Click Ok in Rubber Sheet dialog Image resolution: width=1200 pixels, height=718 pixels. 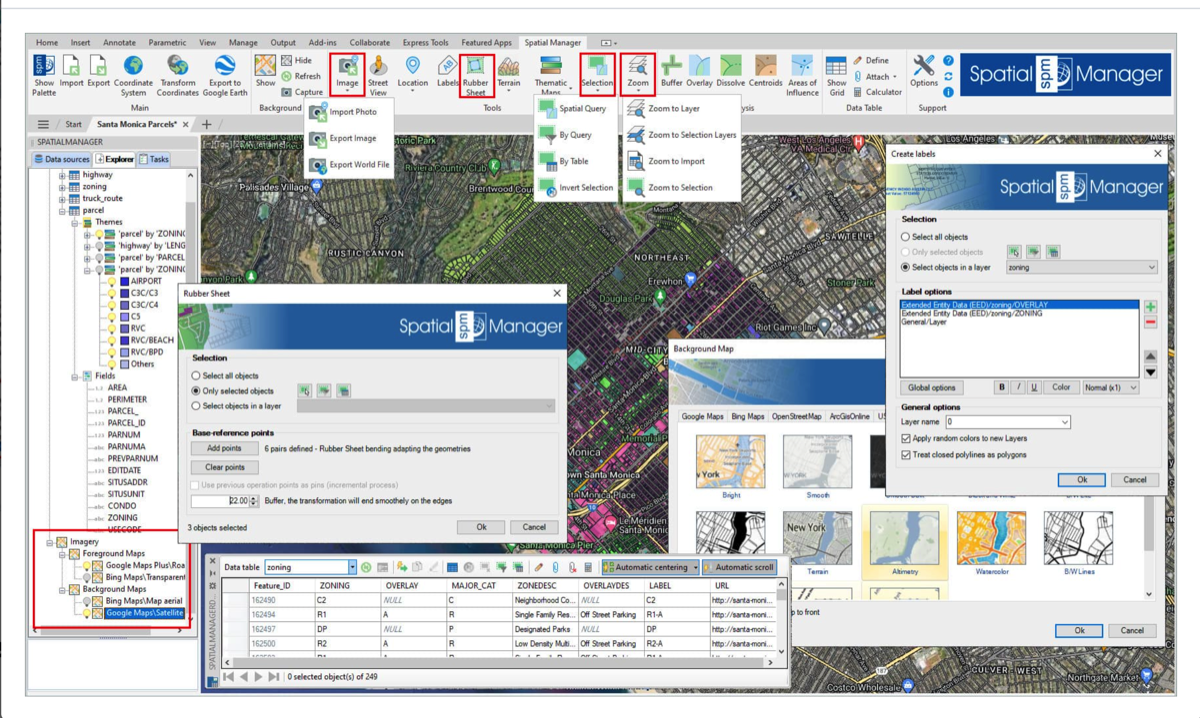point(481,527)
